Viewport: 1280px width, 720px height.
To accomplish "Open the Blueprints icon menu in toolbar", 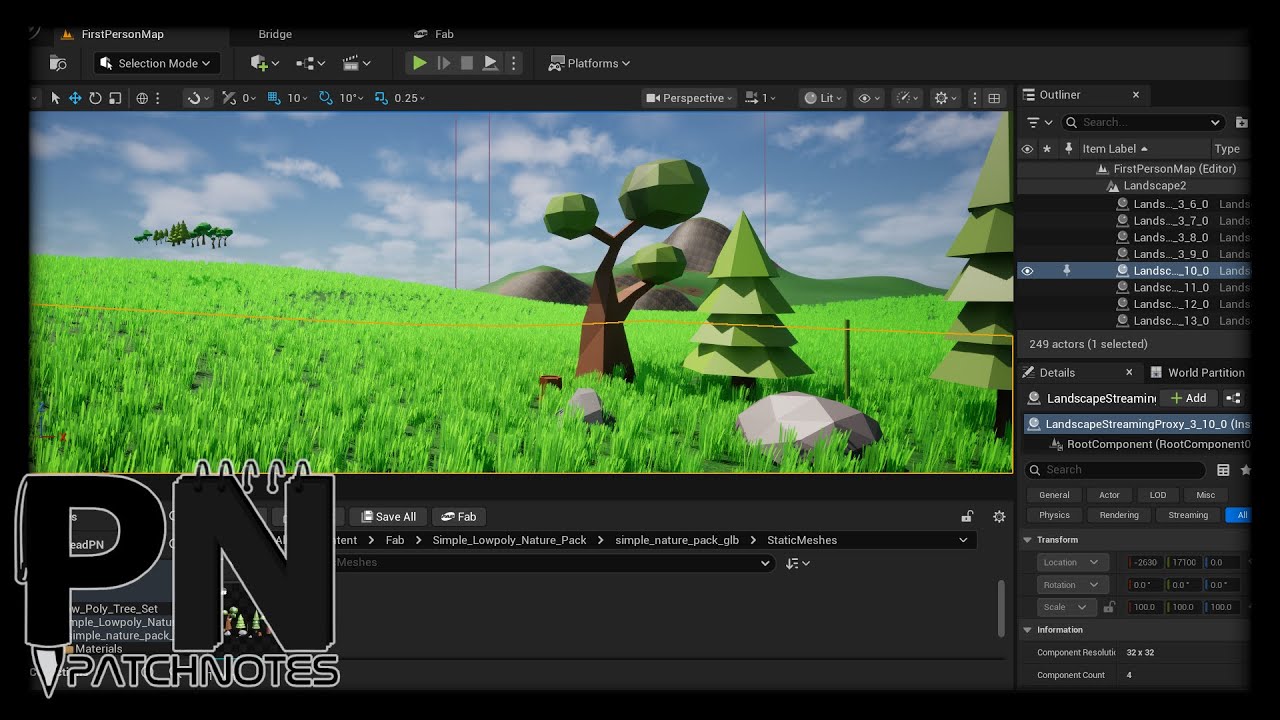I will 310,63.
